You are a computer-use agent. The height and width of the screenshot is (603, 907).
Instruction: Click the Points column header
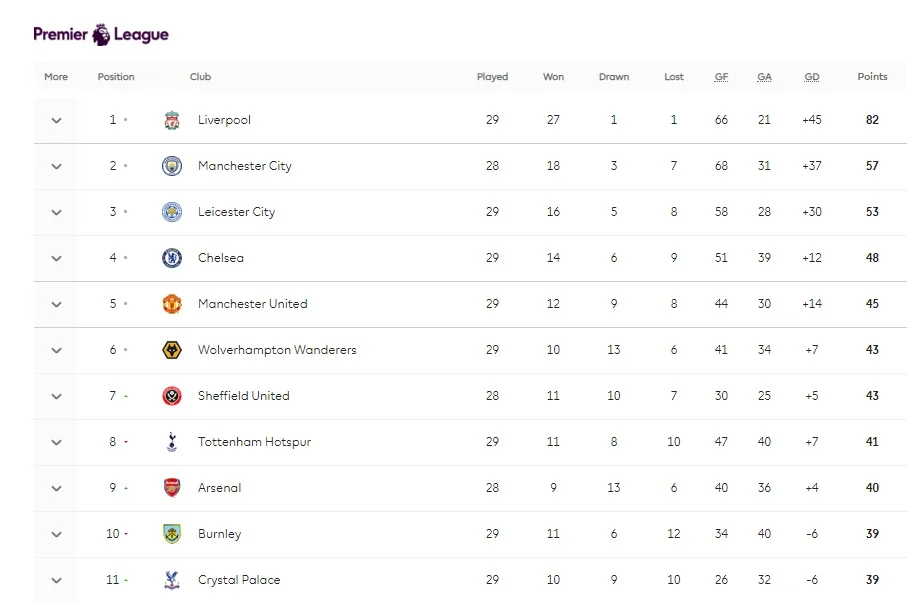click(872, 76)
